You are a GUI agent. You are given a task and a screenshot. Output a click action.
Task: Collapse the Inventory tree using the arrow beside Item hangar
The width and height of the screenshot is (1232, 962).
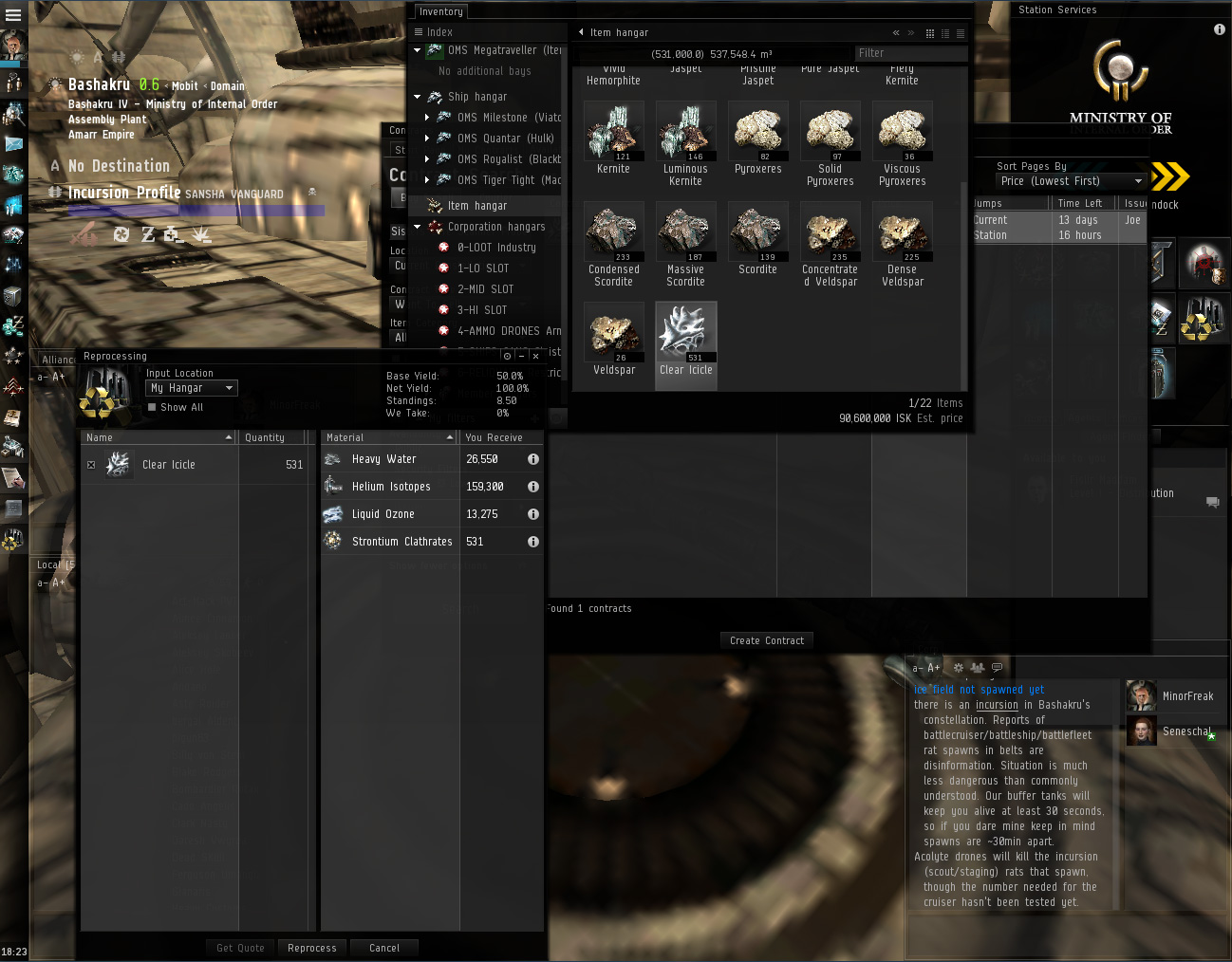[x=581, y=32]
